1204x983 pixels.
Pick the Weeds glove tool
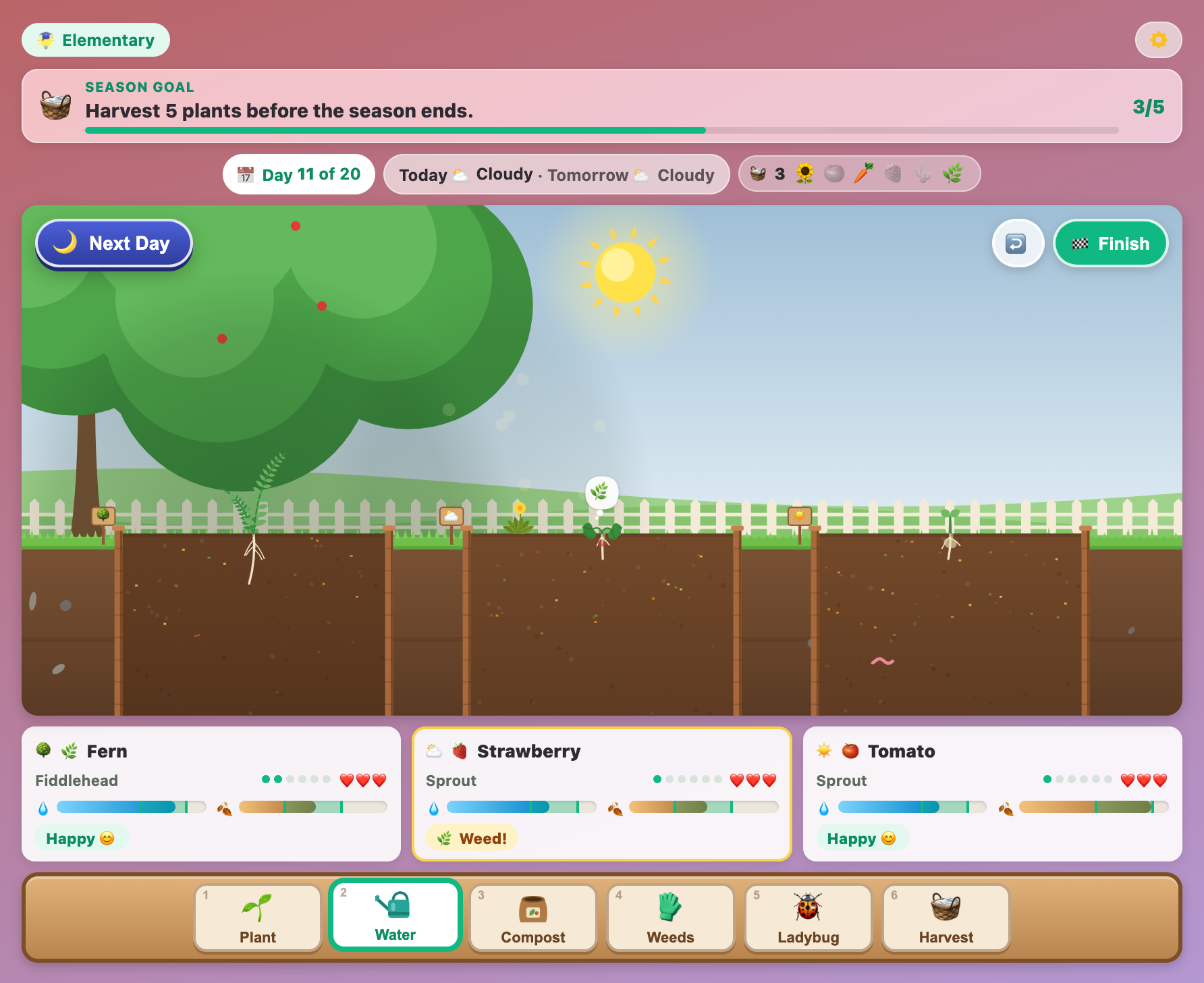pos(670,918)
